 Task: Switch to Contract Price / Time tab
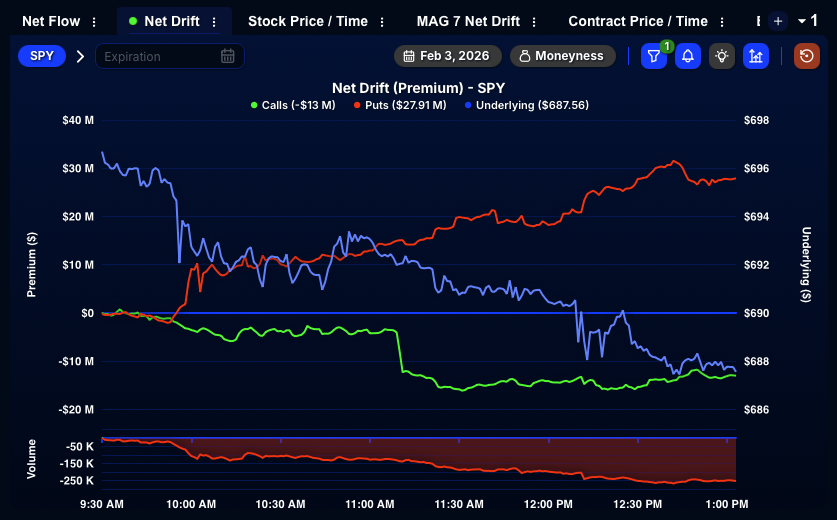pos(638,21)
